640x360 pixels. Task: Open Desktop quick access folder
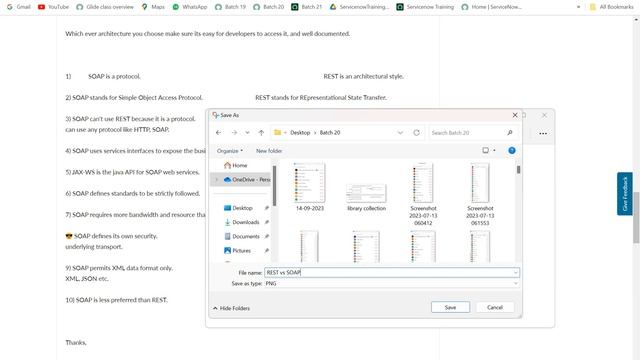pyautogui.click(x=238, y=208)
